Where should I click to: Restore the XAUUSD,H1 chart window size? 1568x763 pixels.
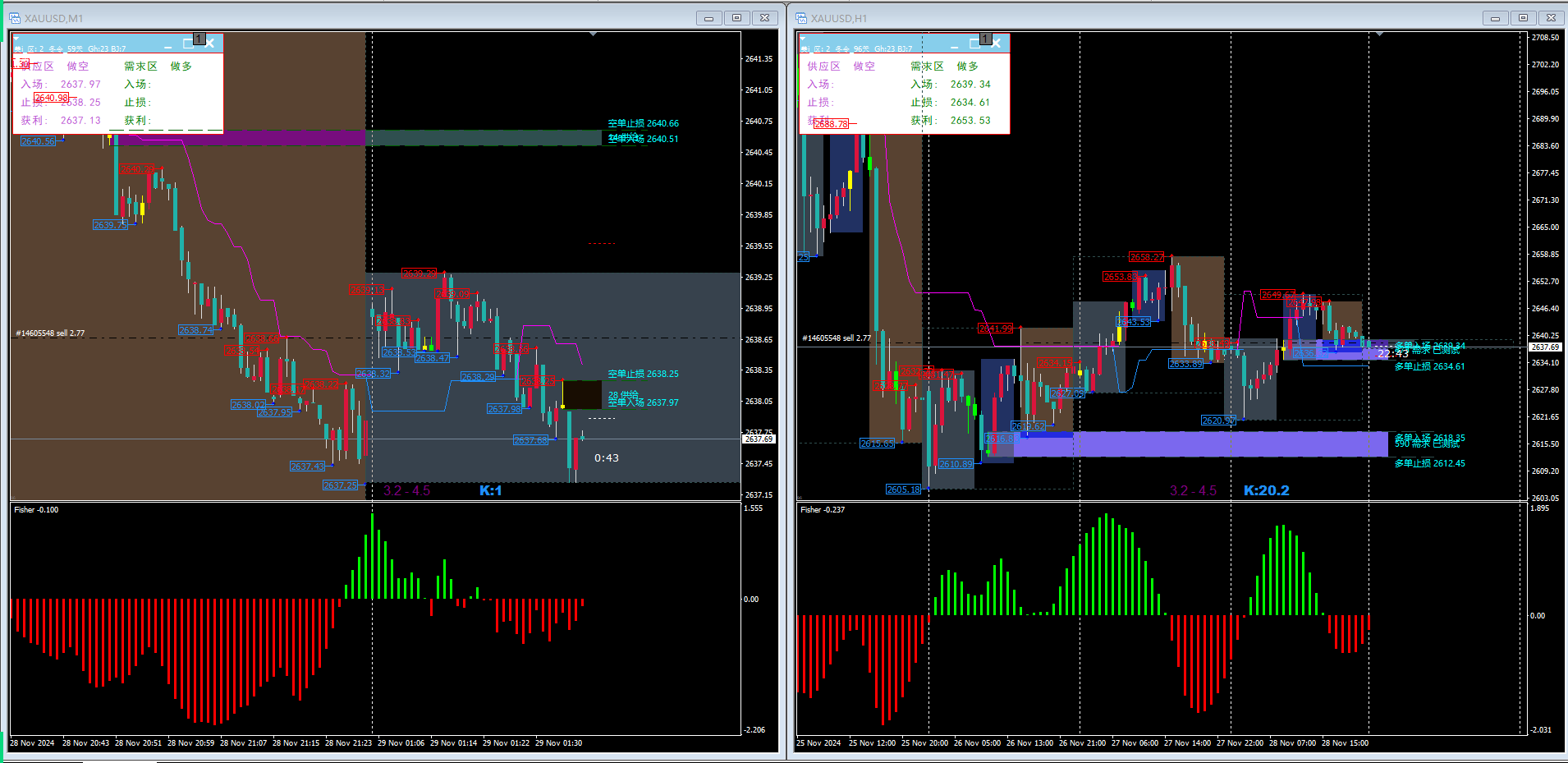pos(1523,18)
